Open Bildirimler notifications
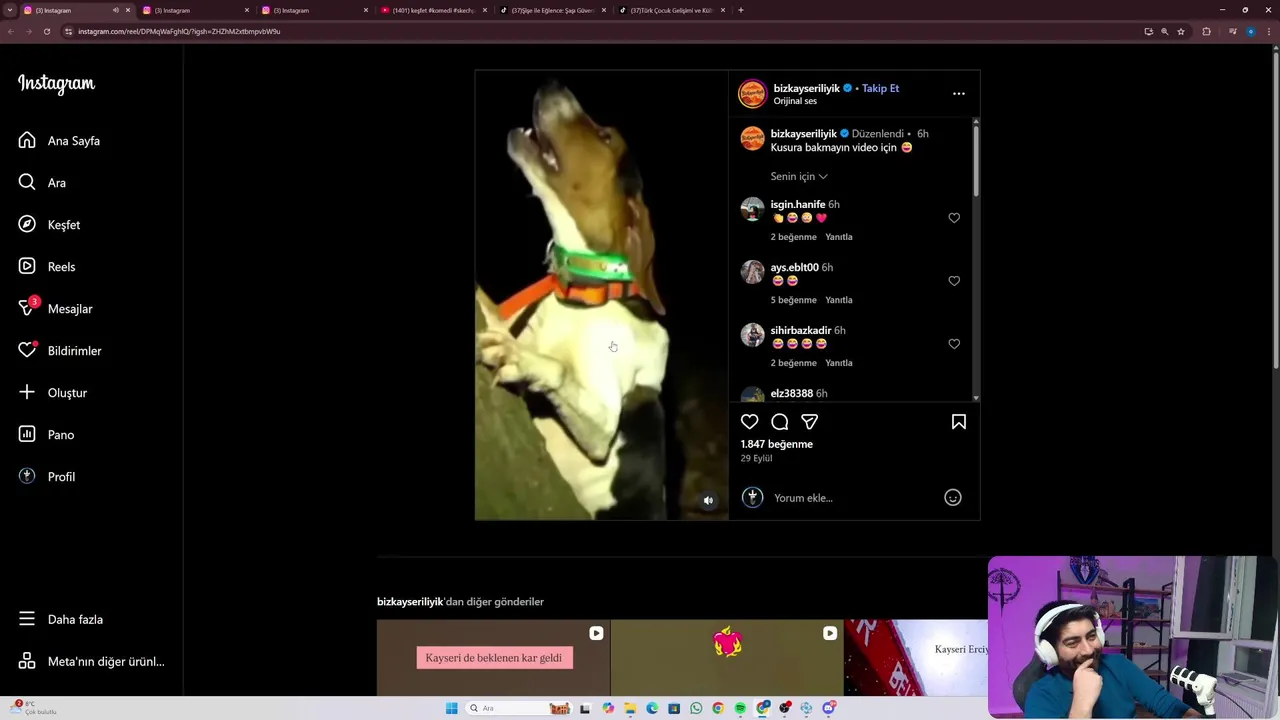Image resolution: width=1280 pixels, height=720 pixels. pos(60,351)
